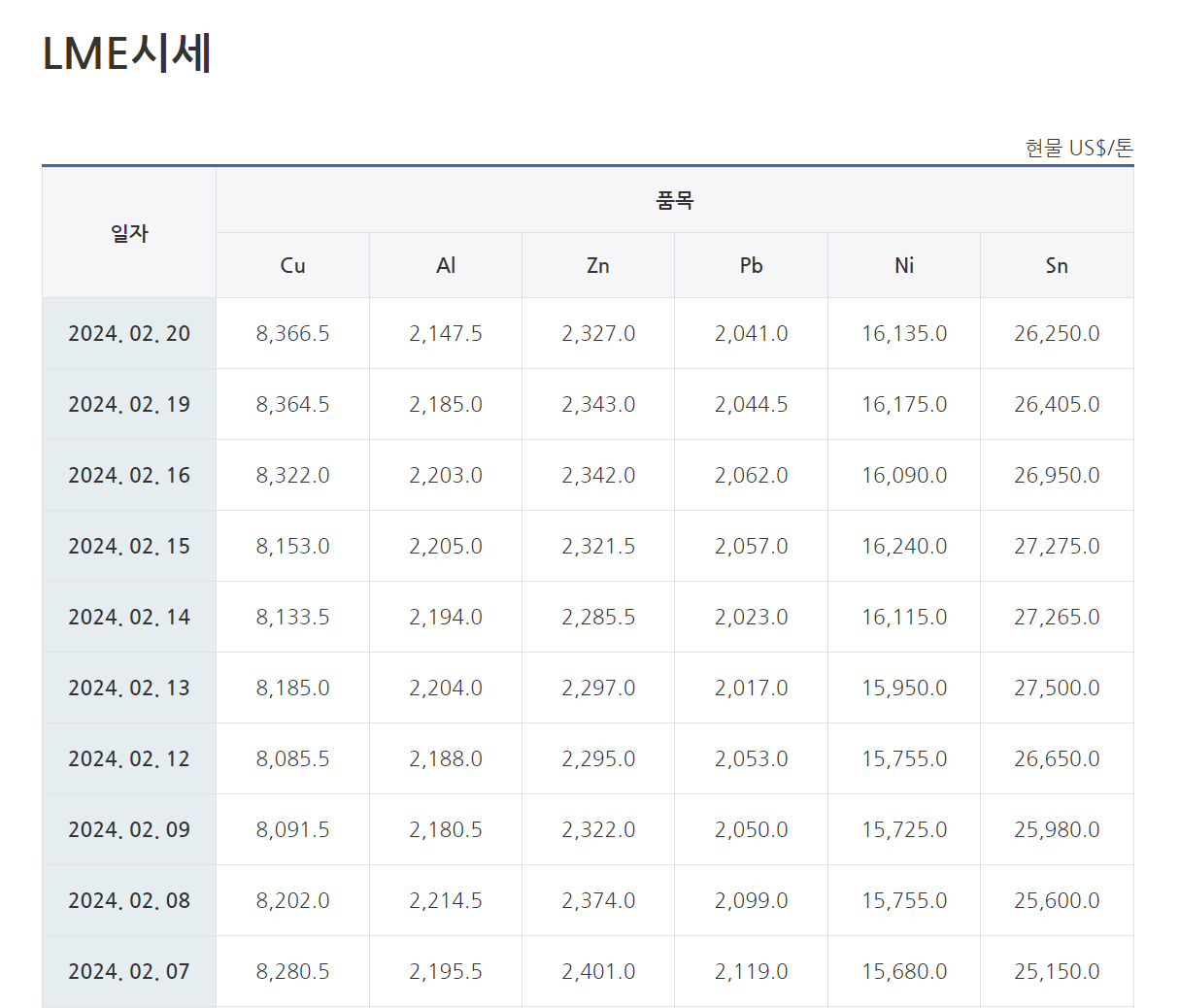The image size is (1179, 1008).
Task: Click the Al column header
Action: 446,265
